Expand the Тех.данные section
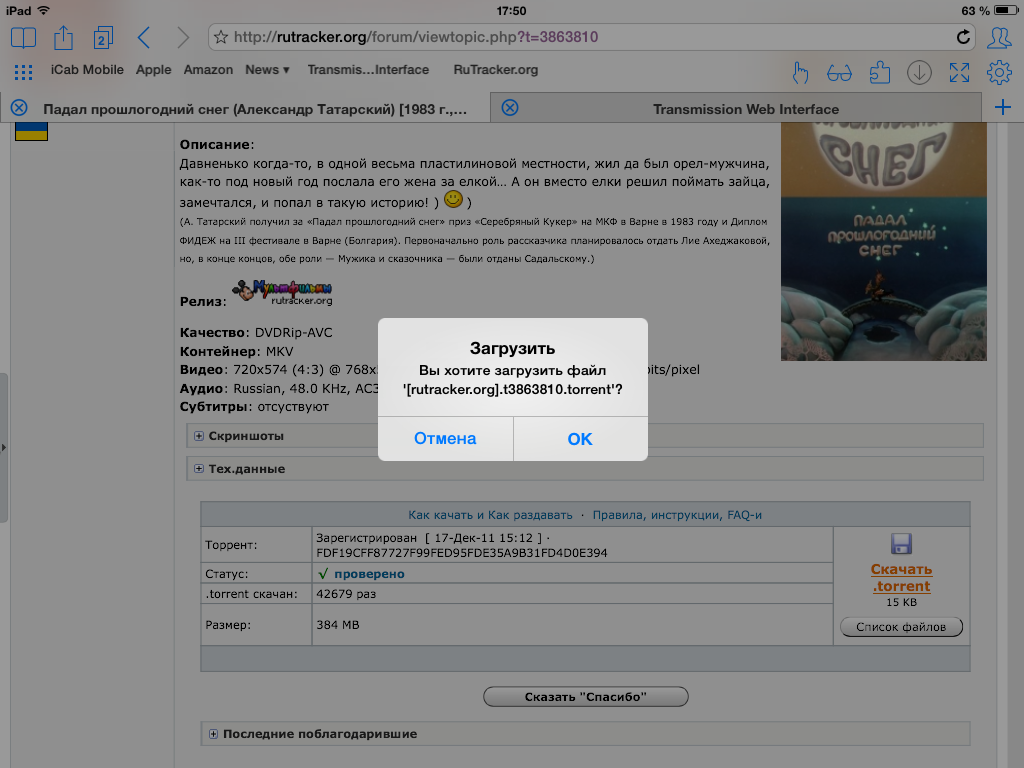1024x768 pixels. (x=584, y=469)
